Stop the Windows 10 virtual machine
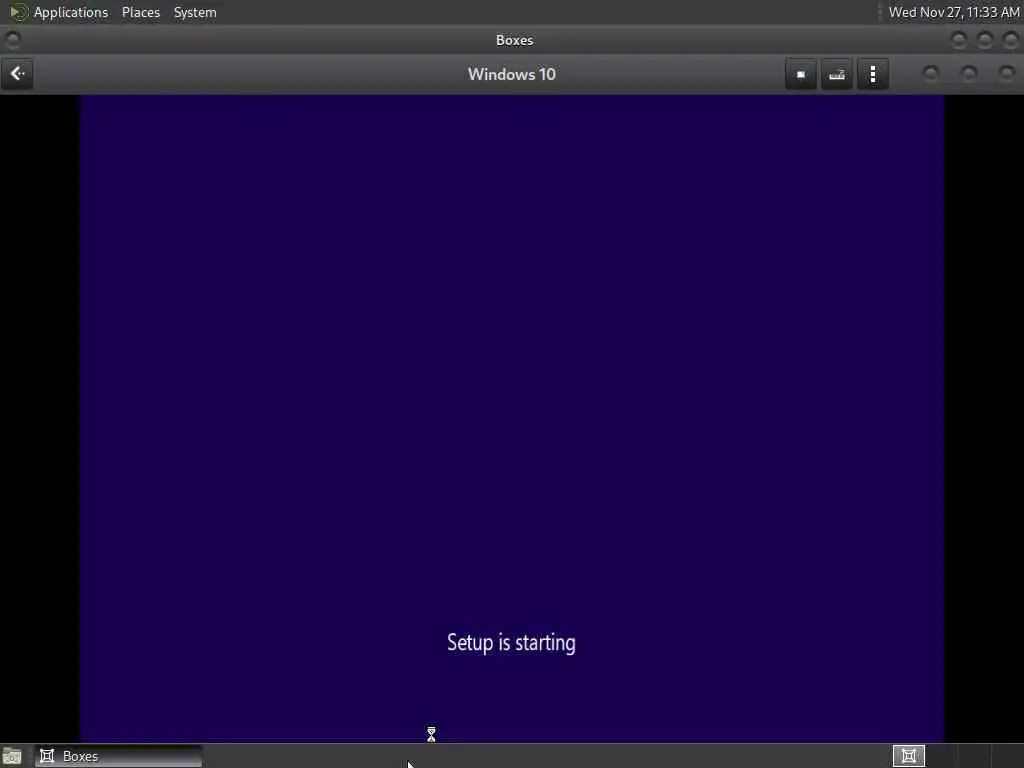Image resolution: width=1024 pixels, height=768 pixels. (x=801, y=74)
